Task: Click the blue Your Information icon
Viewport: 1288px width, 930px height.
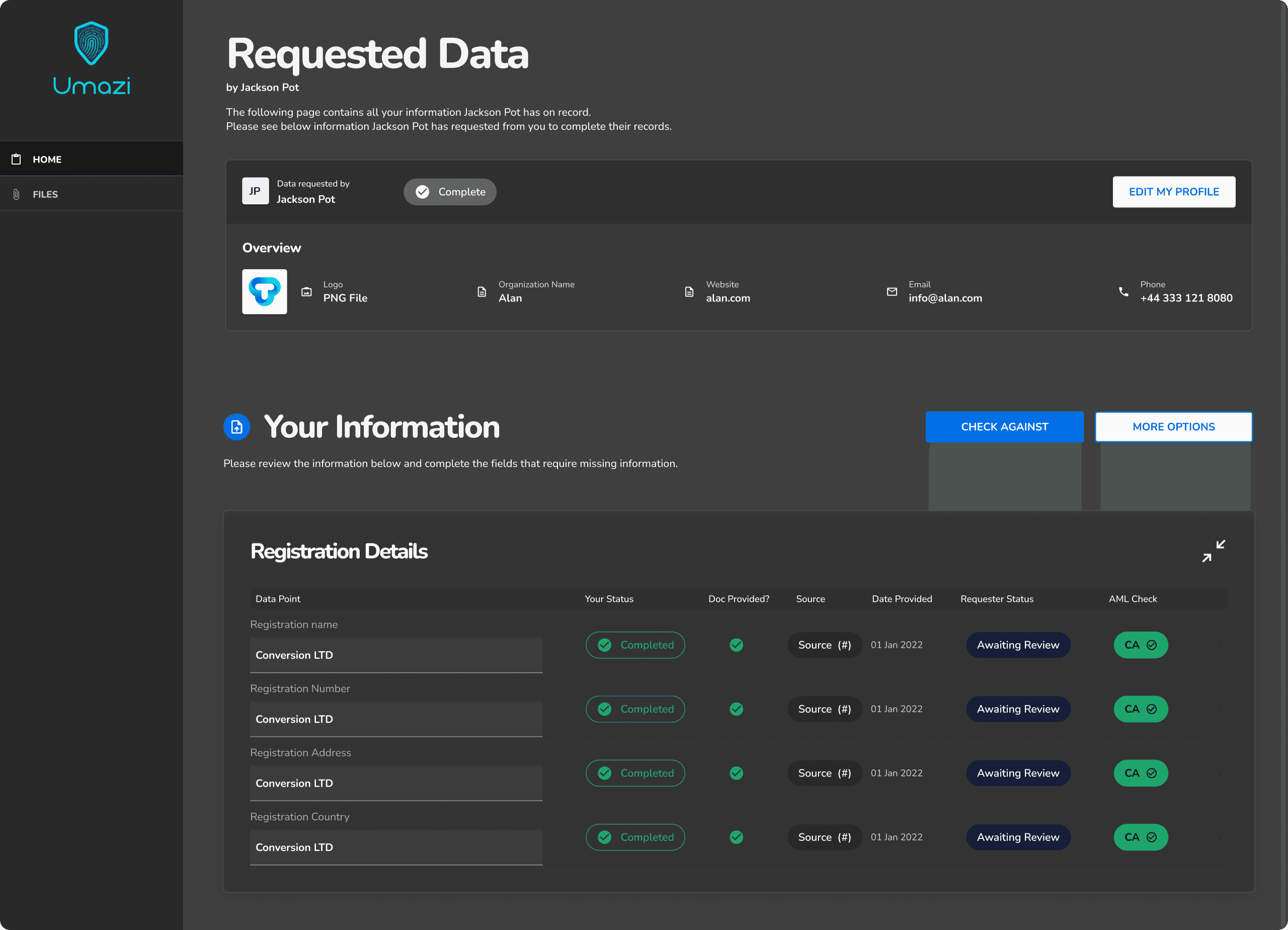Action: point(237,427)
